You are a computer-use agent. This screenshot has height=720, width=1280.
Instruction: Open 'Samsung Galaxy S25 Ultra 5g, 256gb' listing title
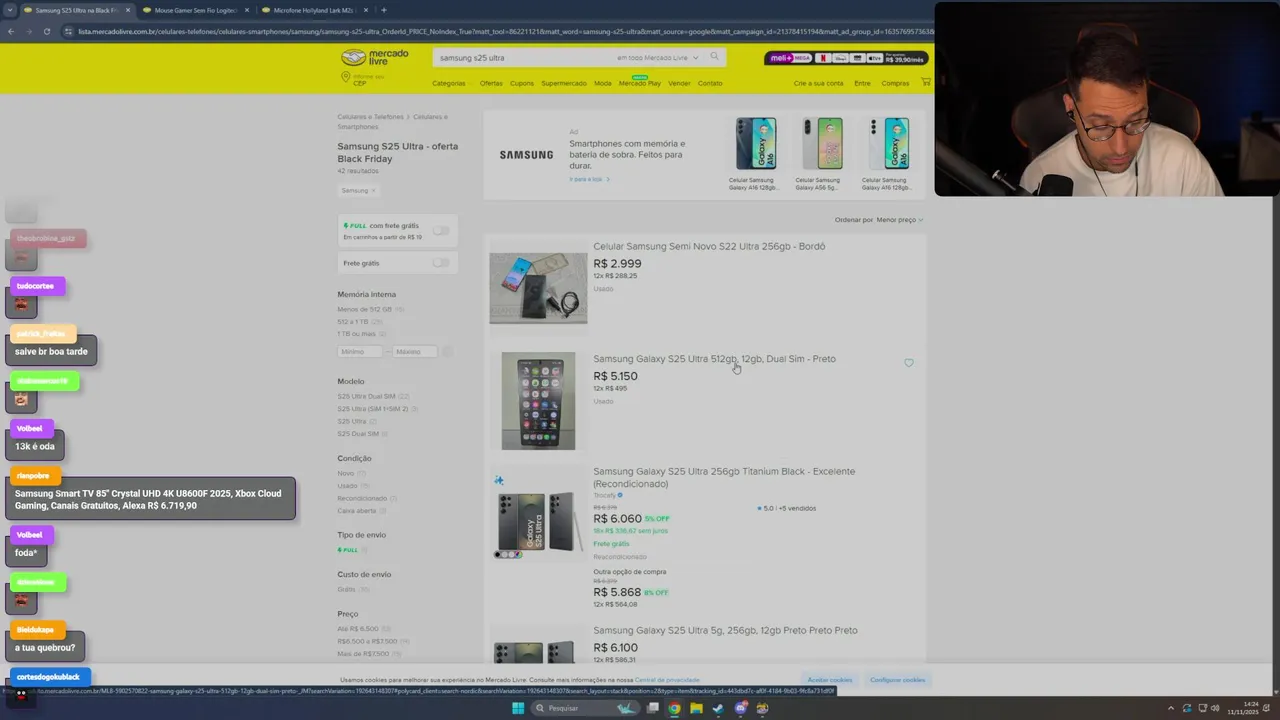coord(725,631)
